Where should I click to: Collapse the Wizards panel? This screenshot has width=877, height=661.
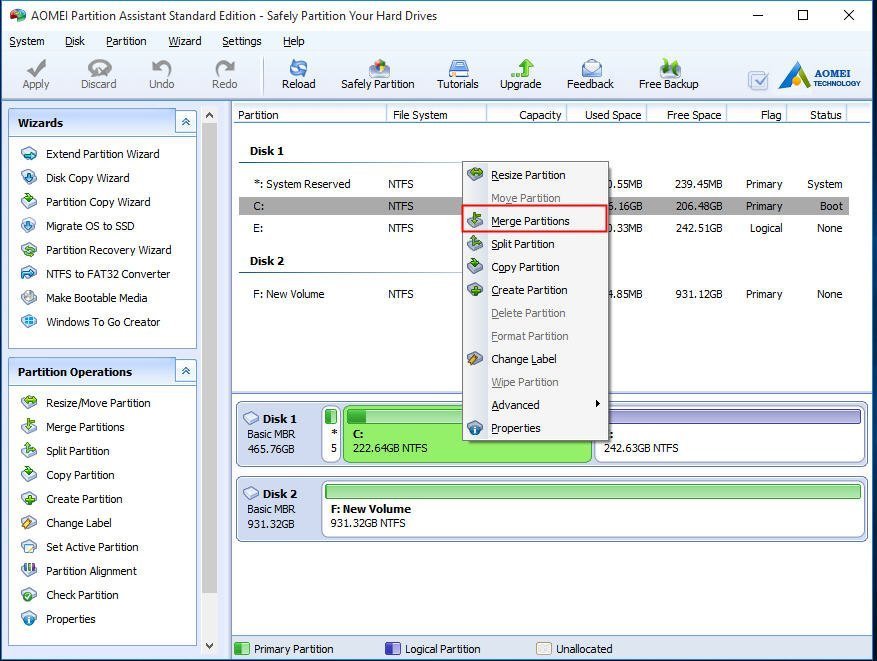coord(185,122)
